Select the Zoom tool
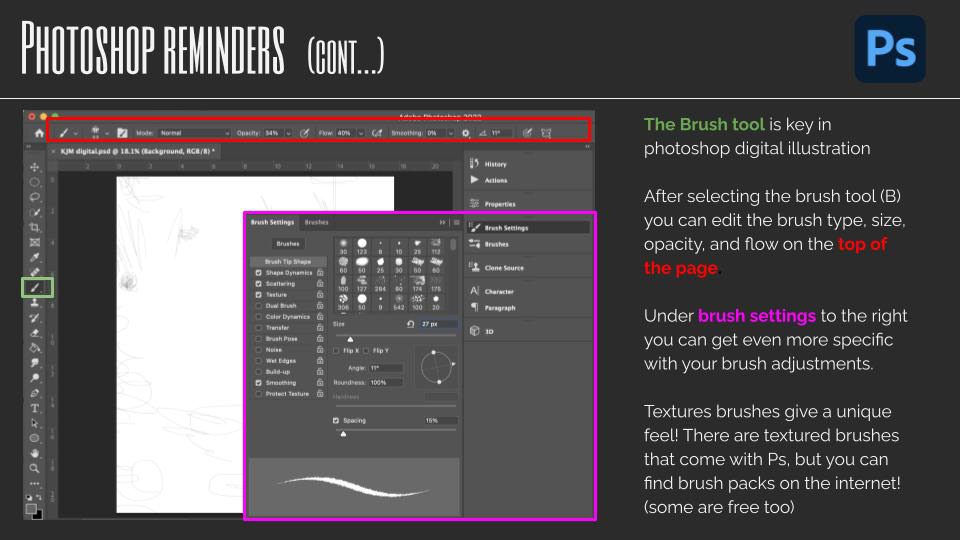Image resolution: width=960 pixels, height=540 pixels. pos(34,468)
